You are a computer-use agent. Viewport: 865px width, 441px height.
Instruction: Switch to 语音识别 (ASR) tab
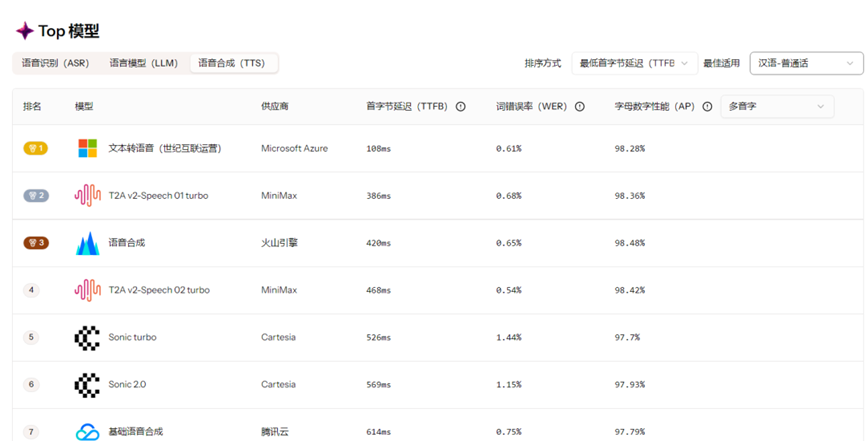(x=56, y=63)
